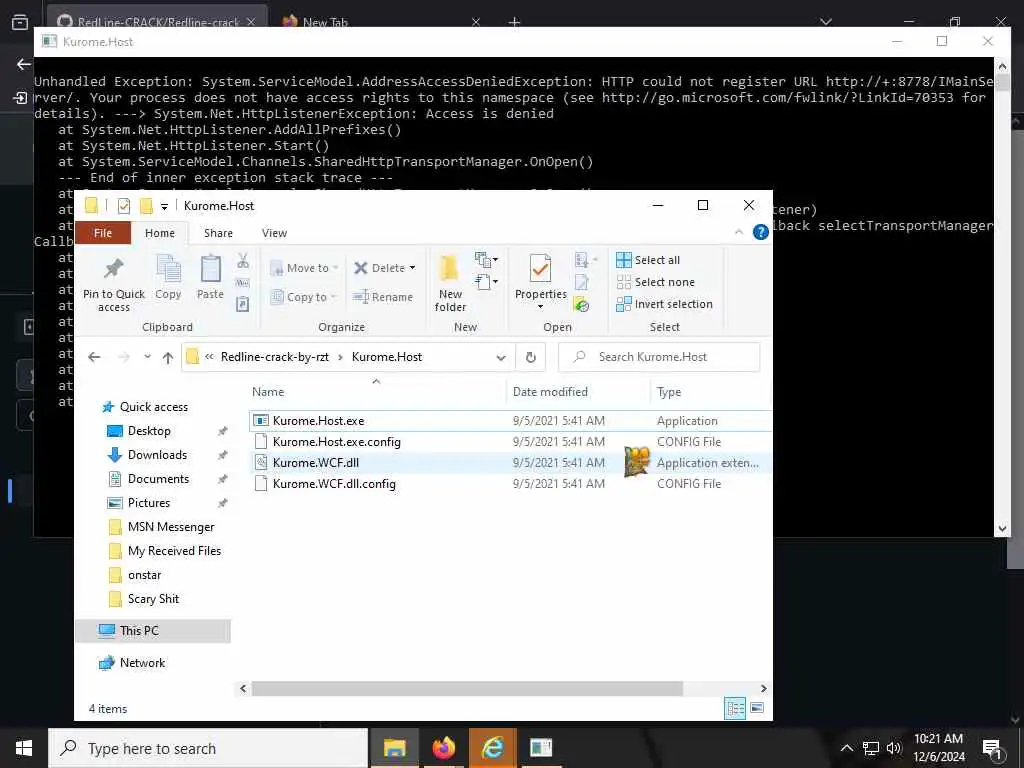Screen dimensions: 1024x768
Task: Switch to Large icons view toggle
Action: pyautogui.click(x=757, y=708)
